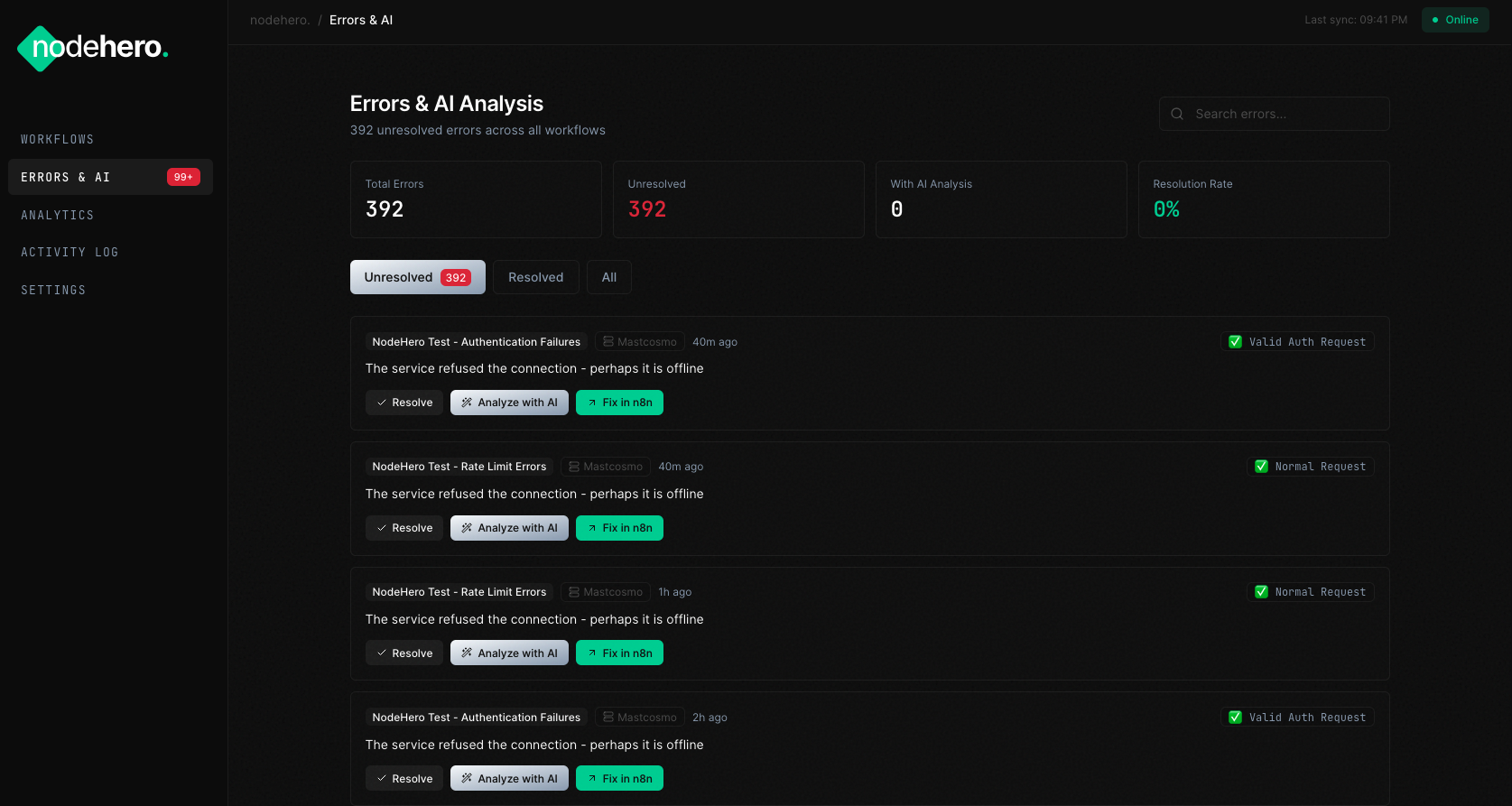Resolve the 1h ago Rate Limit error
The width and height of the screenshot is (1512, 806).
(404, 653)
